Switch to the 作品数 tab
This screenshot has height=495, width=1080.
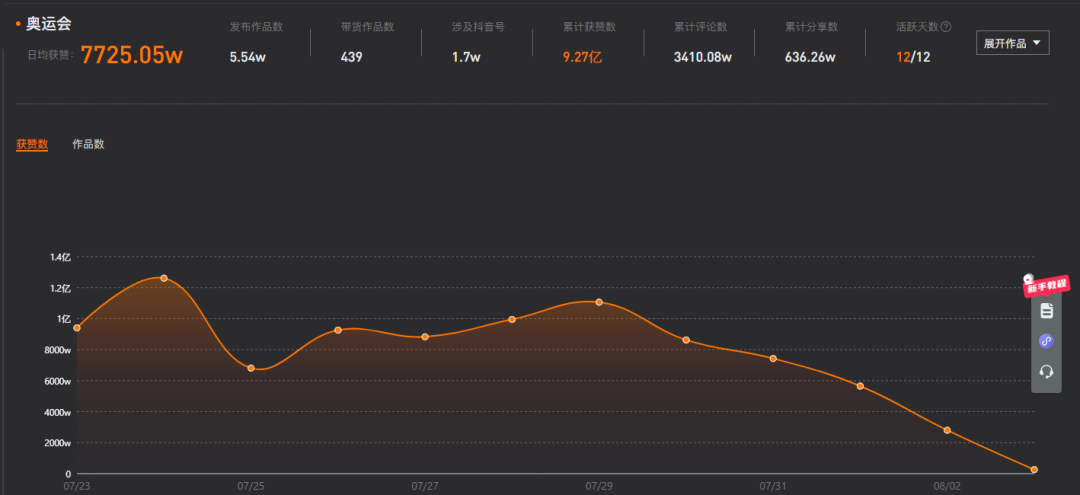(x=88, y=144)
